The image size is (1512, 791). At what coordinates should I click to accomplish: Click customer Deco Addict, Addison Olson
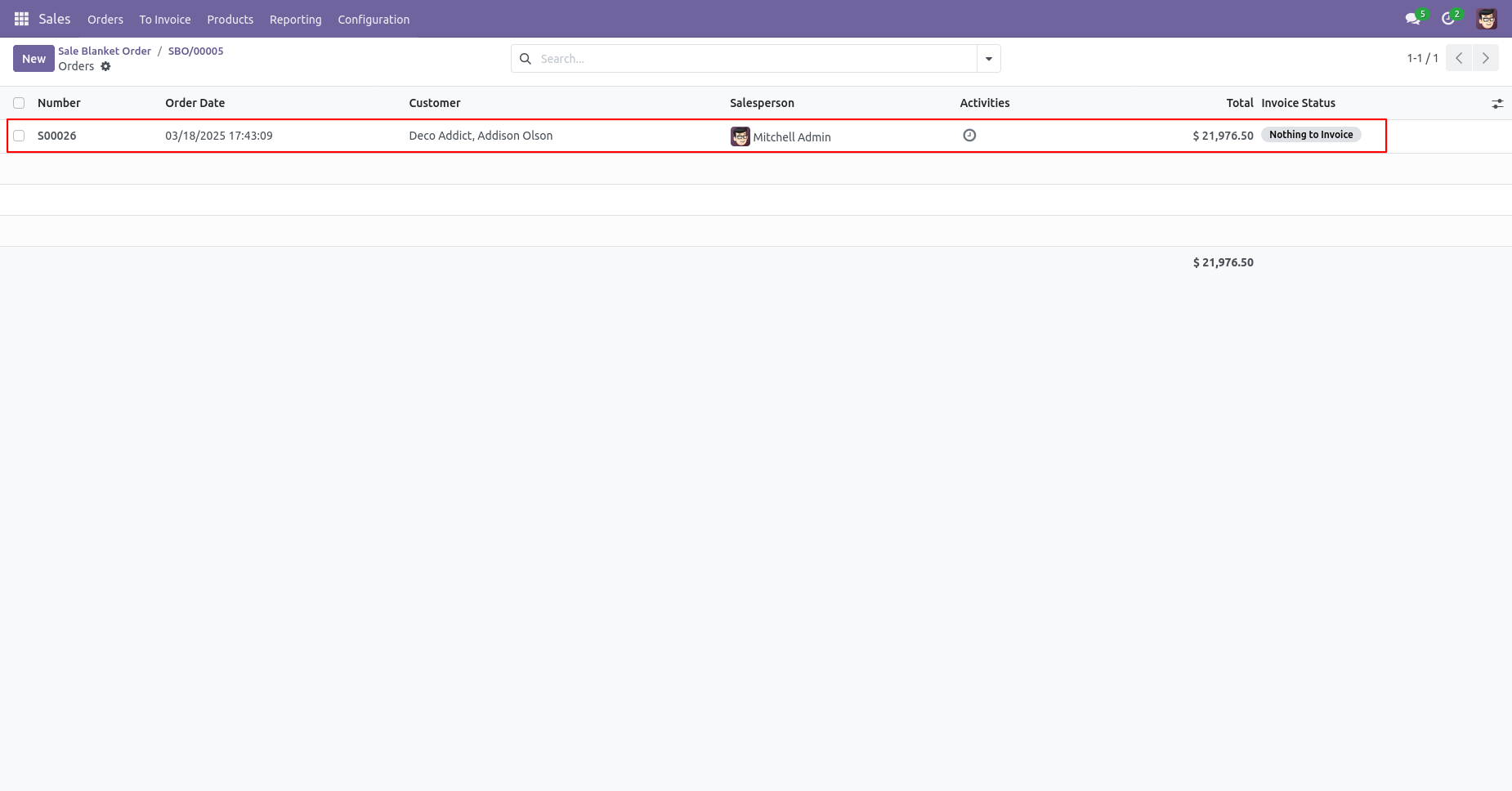tap(481, 136)
